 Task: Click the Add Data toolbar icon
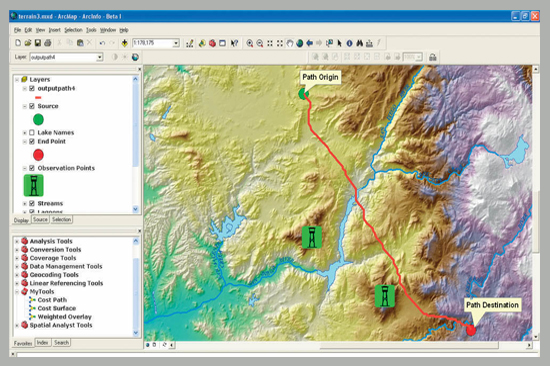[124, 43]
